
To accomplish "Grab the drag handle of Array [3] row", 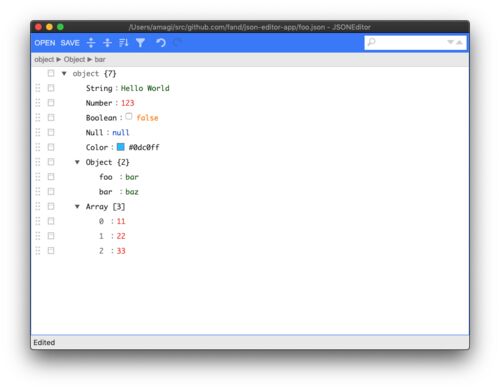I will point(38,206).
